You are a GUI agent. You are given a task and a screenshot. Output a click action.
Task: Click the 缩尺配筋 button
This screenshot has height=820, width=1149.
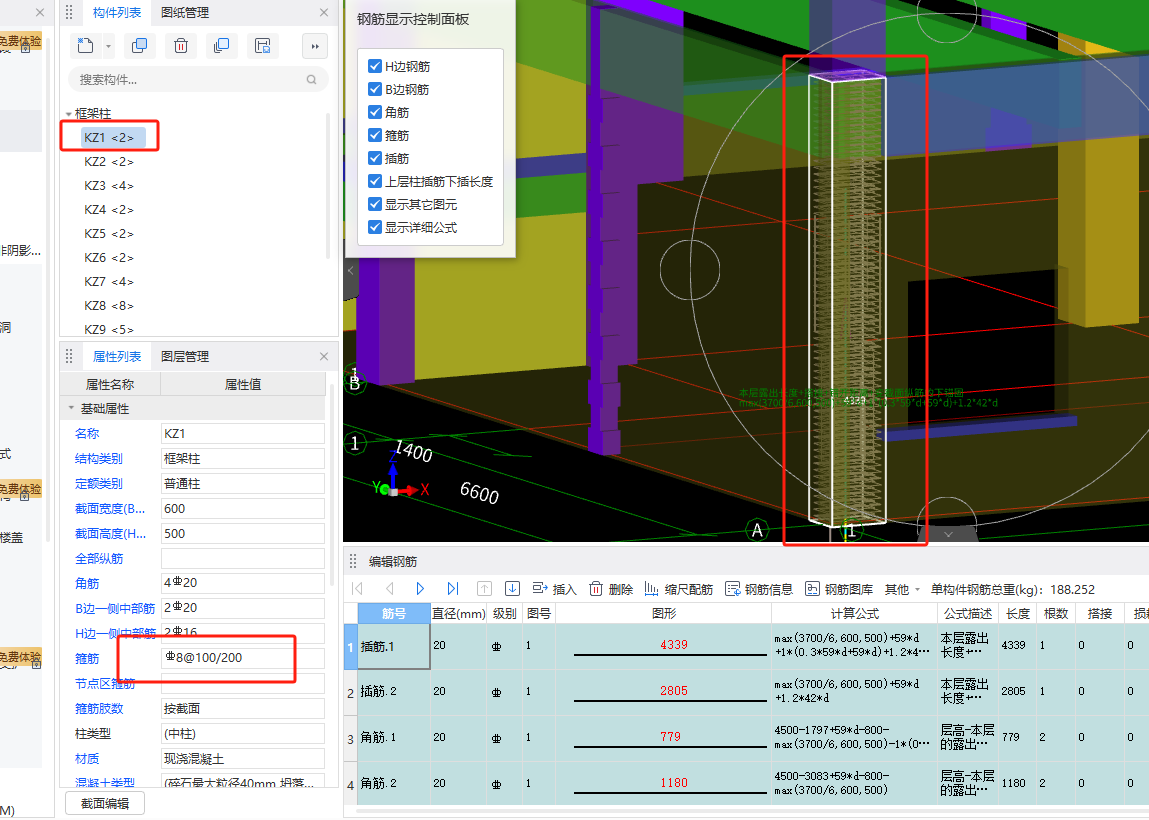pyautogui.click(x=679, y=589)
